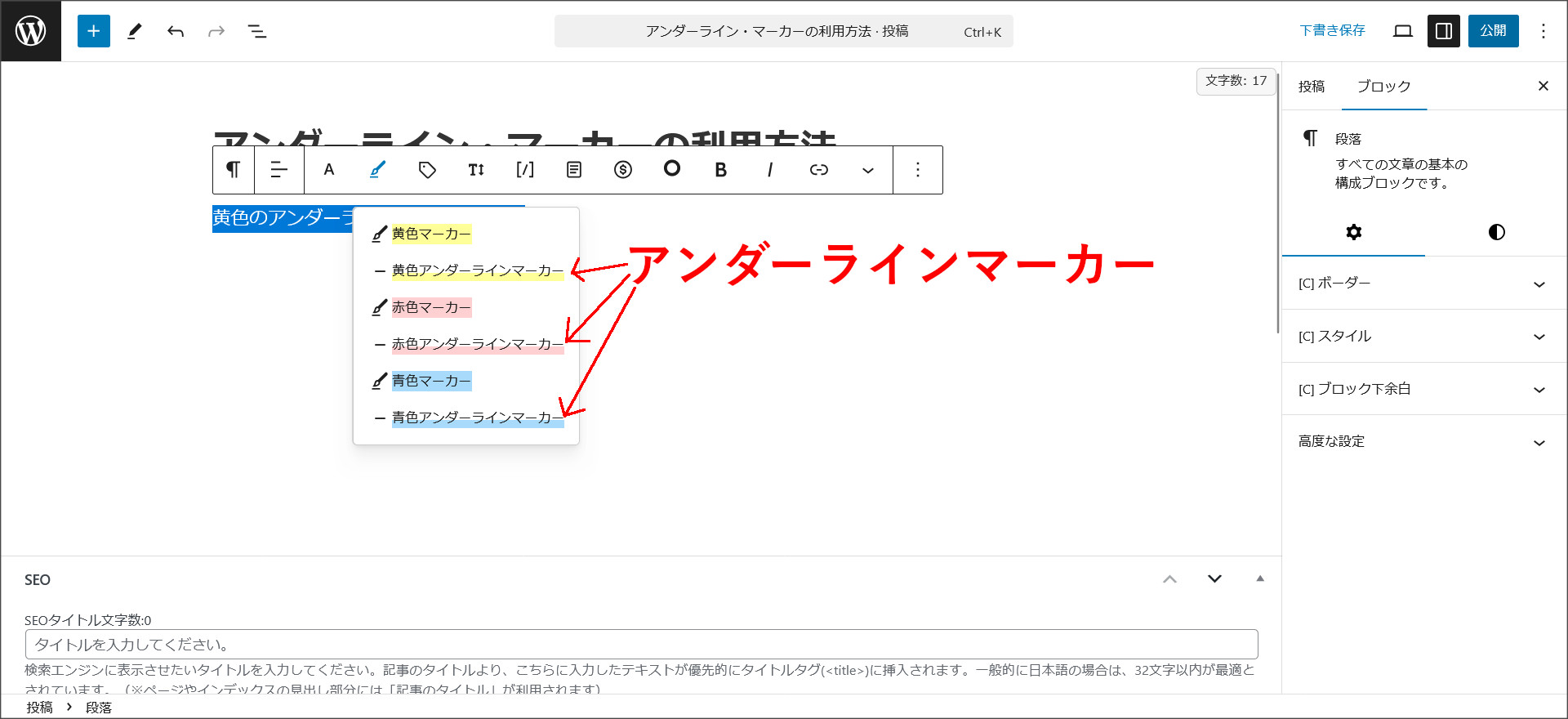This screenshot has width=1568, height=719.
Task: Move the SEO panel up
Action: tap(1169, 579)
